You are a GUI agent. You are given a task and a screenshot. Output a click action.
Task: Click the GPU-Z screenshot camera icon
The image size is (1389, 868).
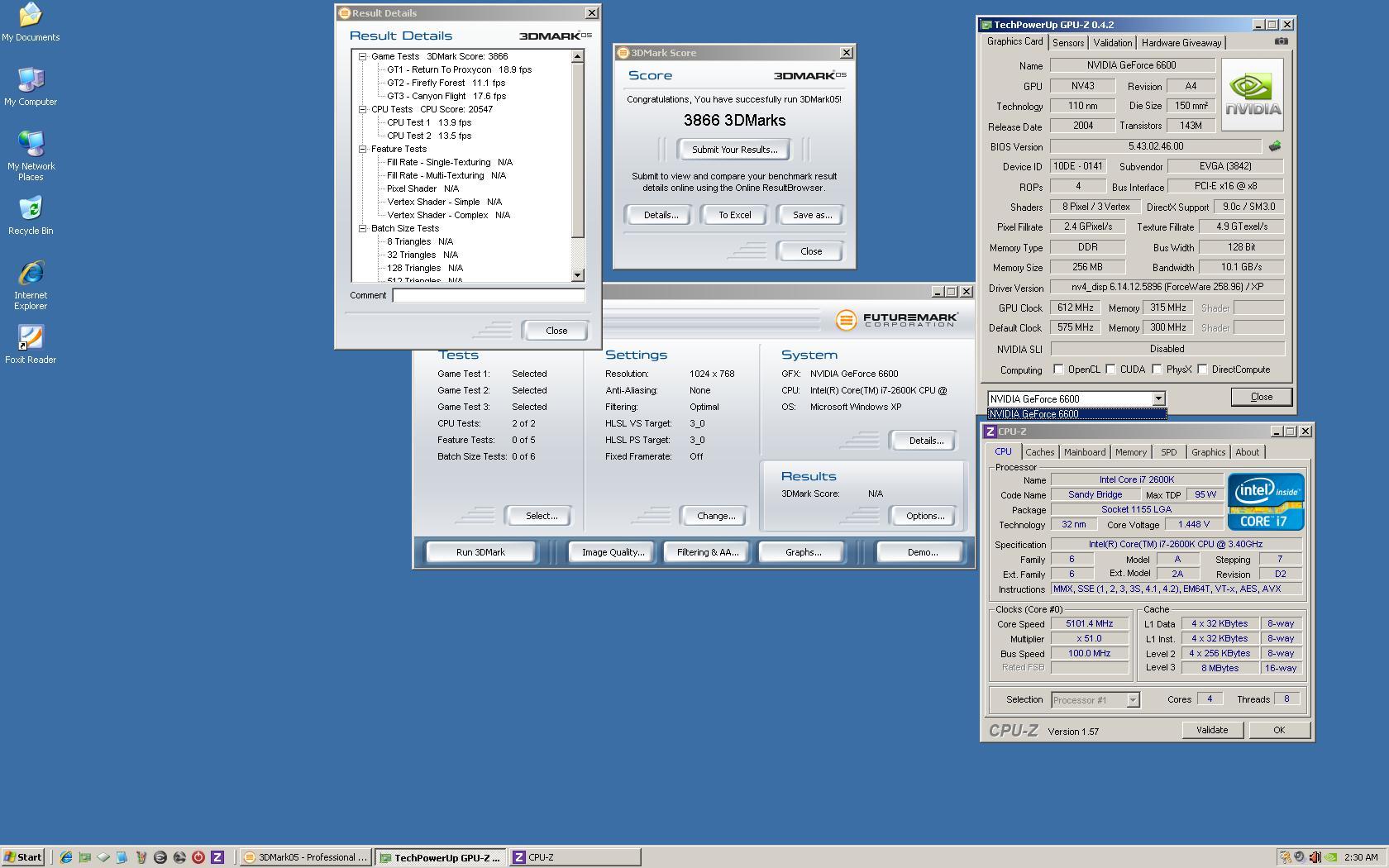click(1281, 41)
